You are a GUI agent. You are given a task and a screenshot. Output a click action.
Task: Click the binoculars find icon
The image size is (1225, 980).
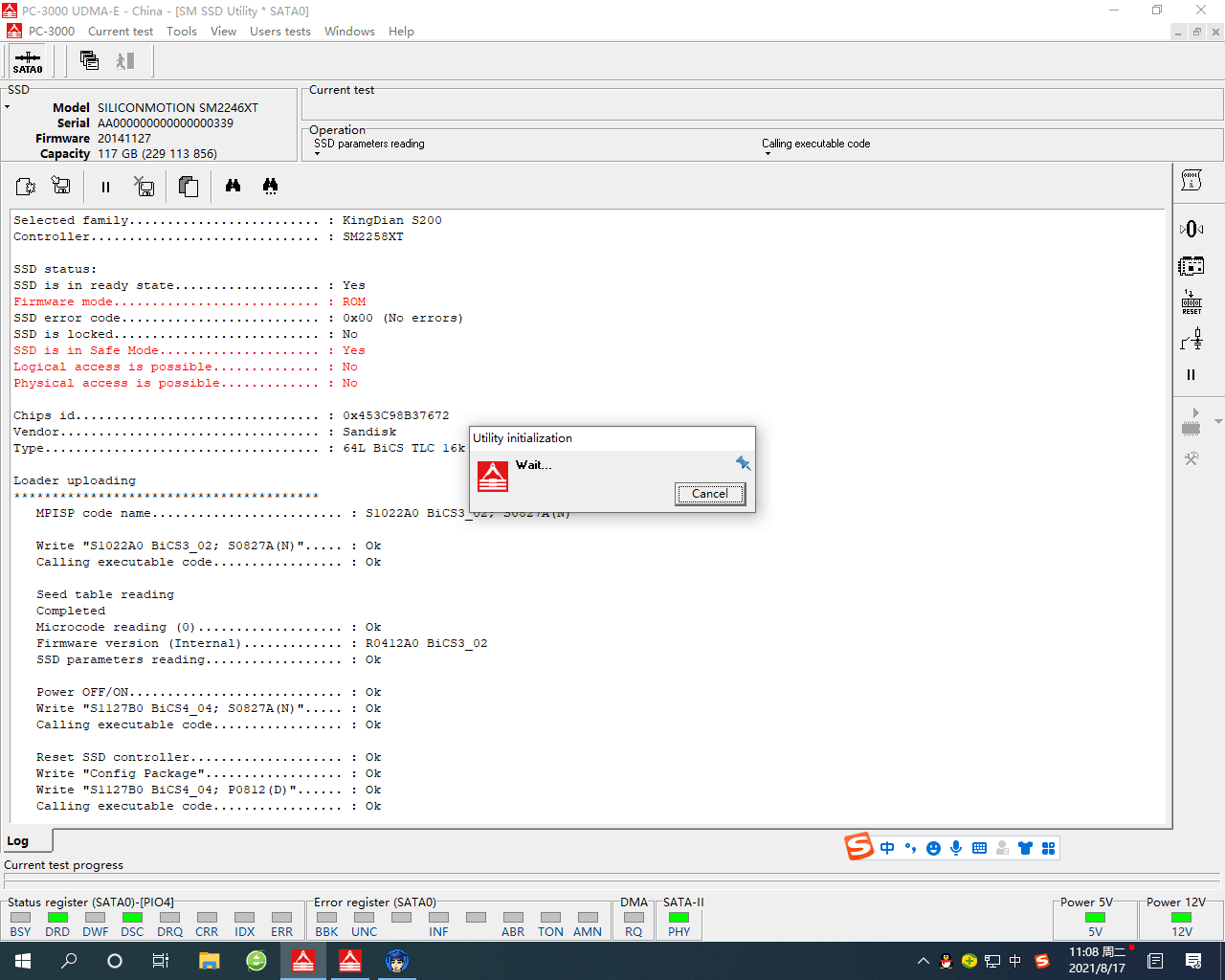pyautogui.click(x=233, y=186)
